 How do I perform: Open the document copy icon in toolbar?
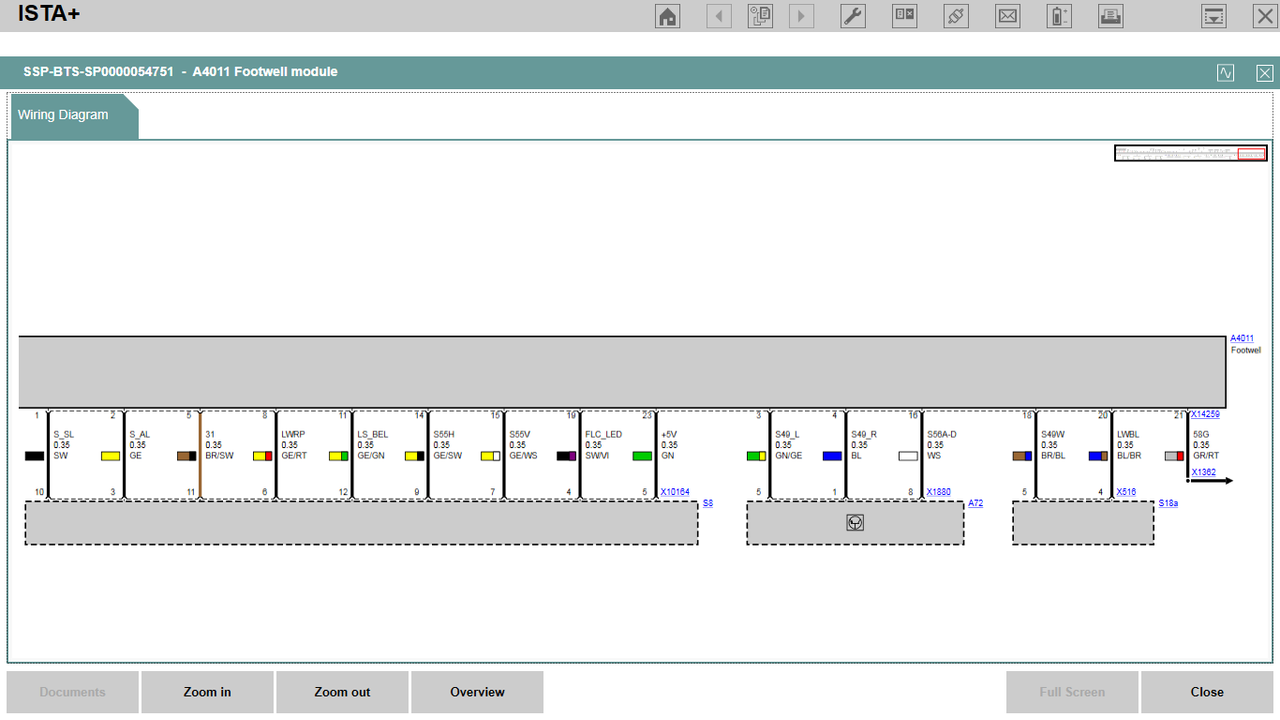pos(761,16)
